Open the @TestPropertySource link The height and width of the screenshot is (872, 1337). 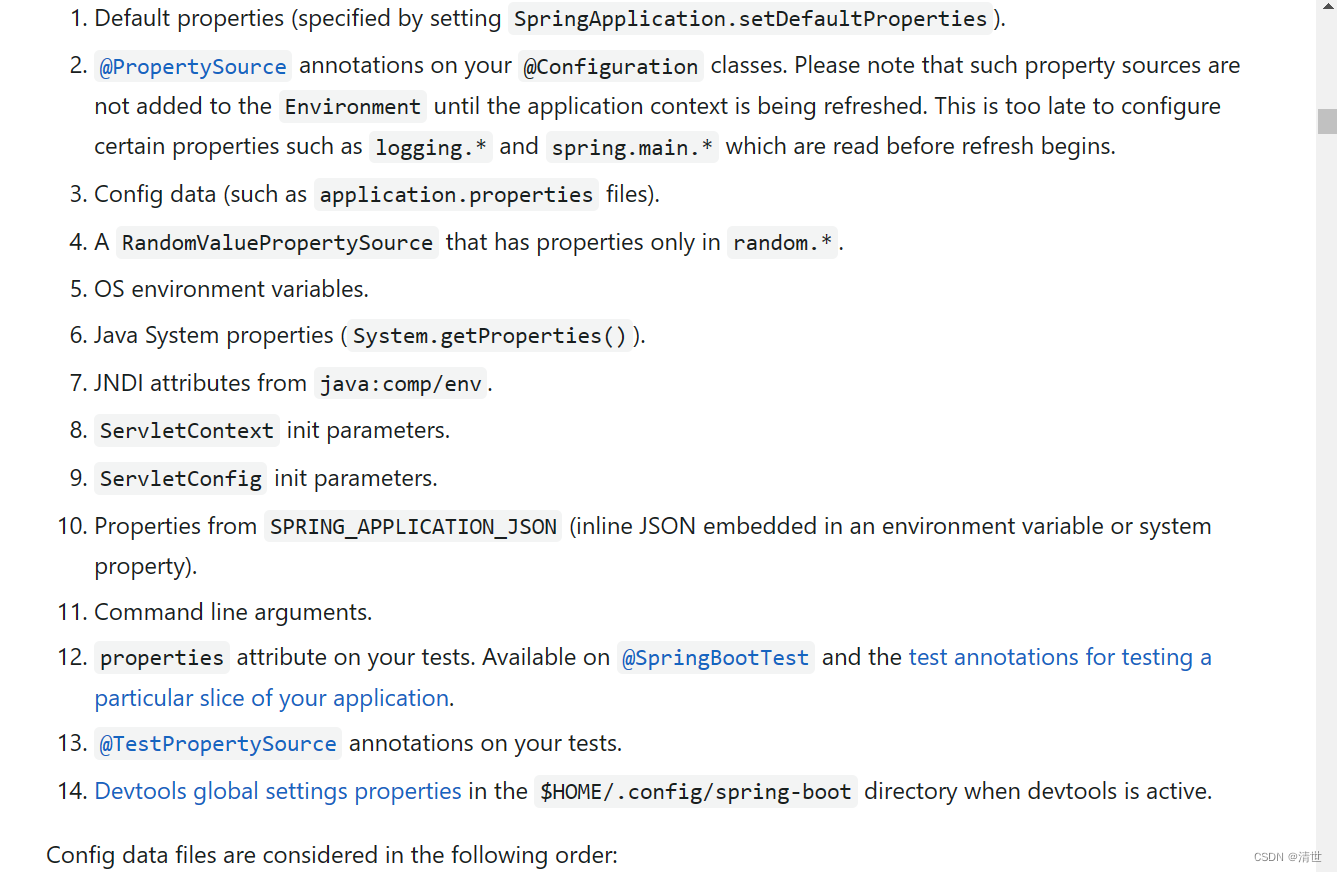coord(218,744)
